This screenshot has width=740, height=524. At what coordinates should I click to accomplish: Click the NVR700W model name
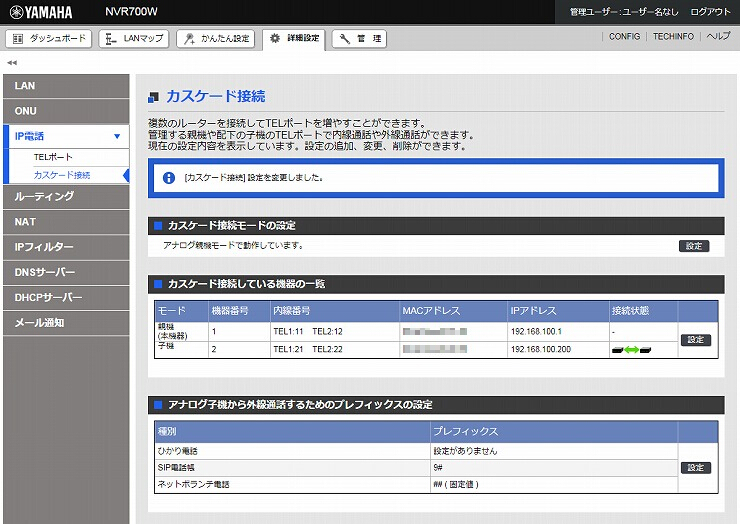pyautogui.click(x=131, y=12)
